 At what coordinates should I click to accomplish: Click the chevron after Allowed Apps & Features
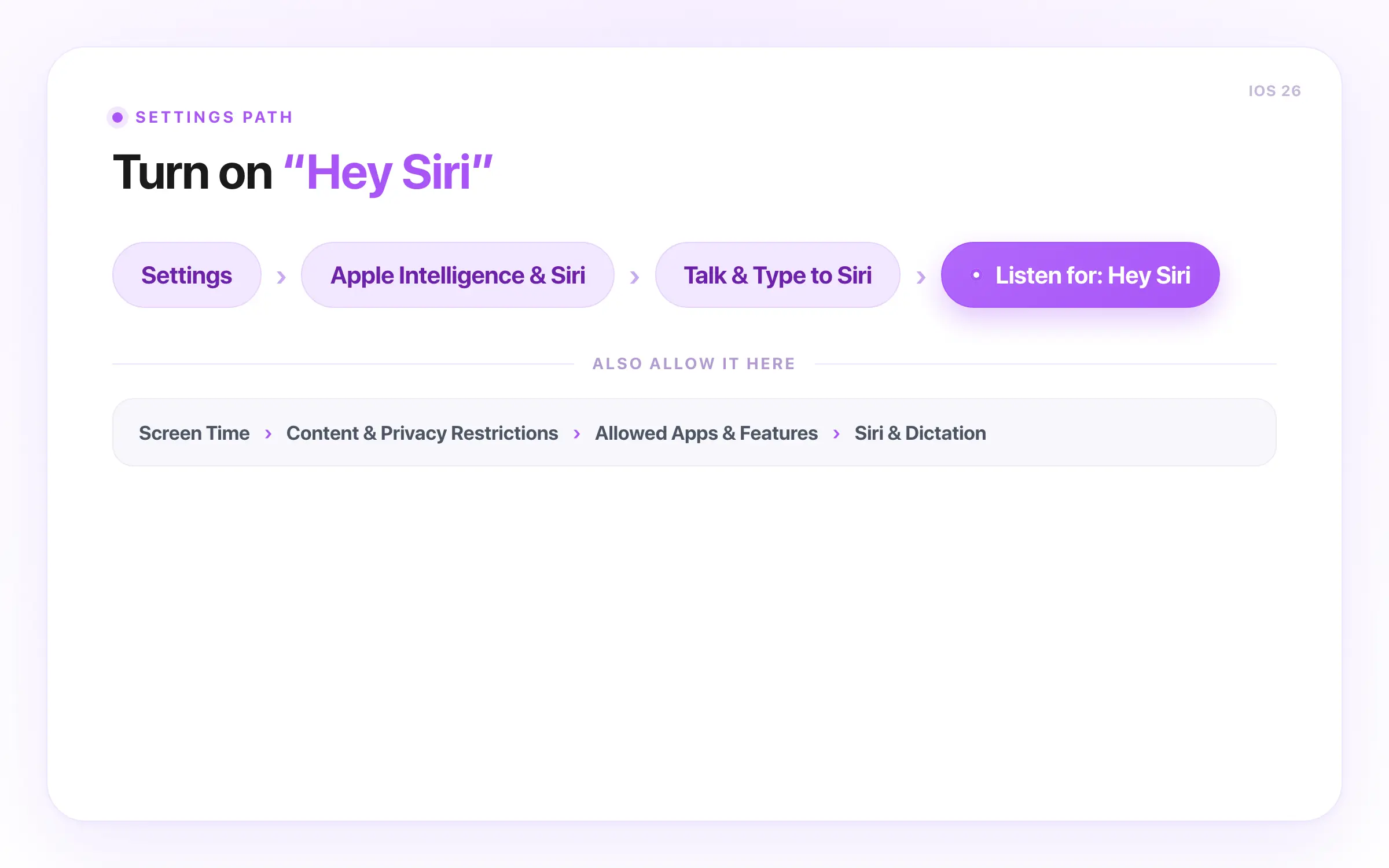[836, 434]
